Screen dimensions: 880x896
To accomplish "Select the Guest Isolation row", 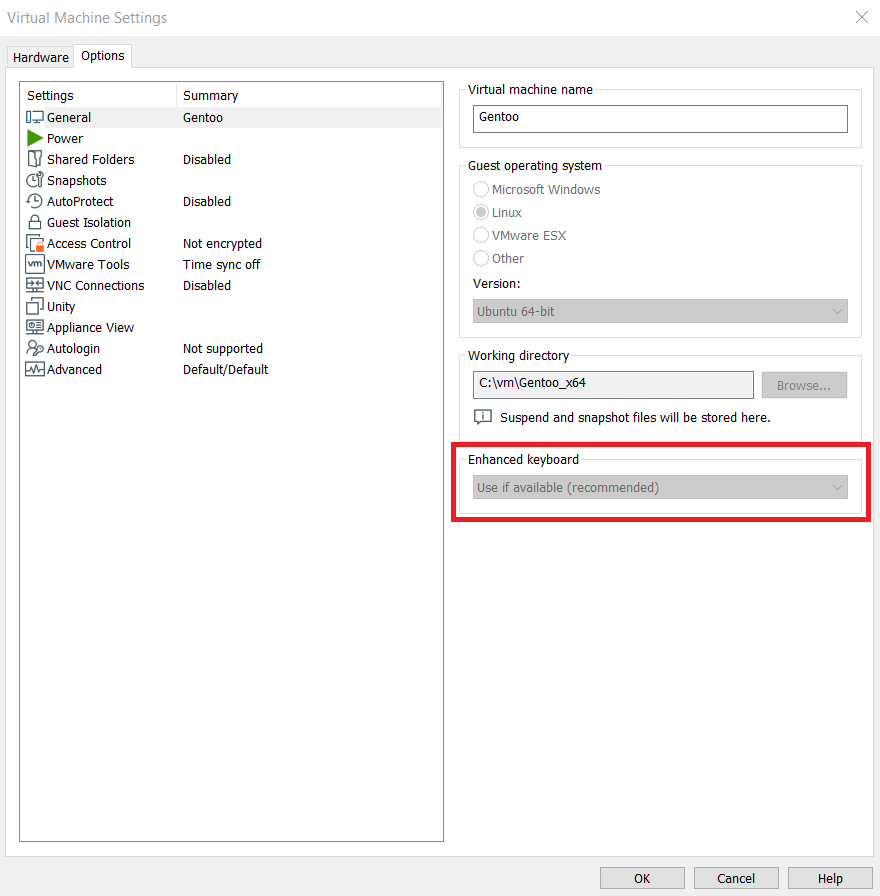I will pyautogui.click(x=231, y=222).
